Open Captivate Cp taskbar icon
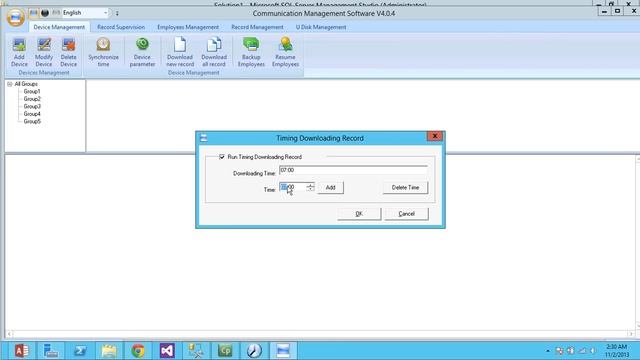Image resolution: width=640 pixels, height=360 pixels. [225, 351]
